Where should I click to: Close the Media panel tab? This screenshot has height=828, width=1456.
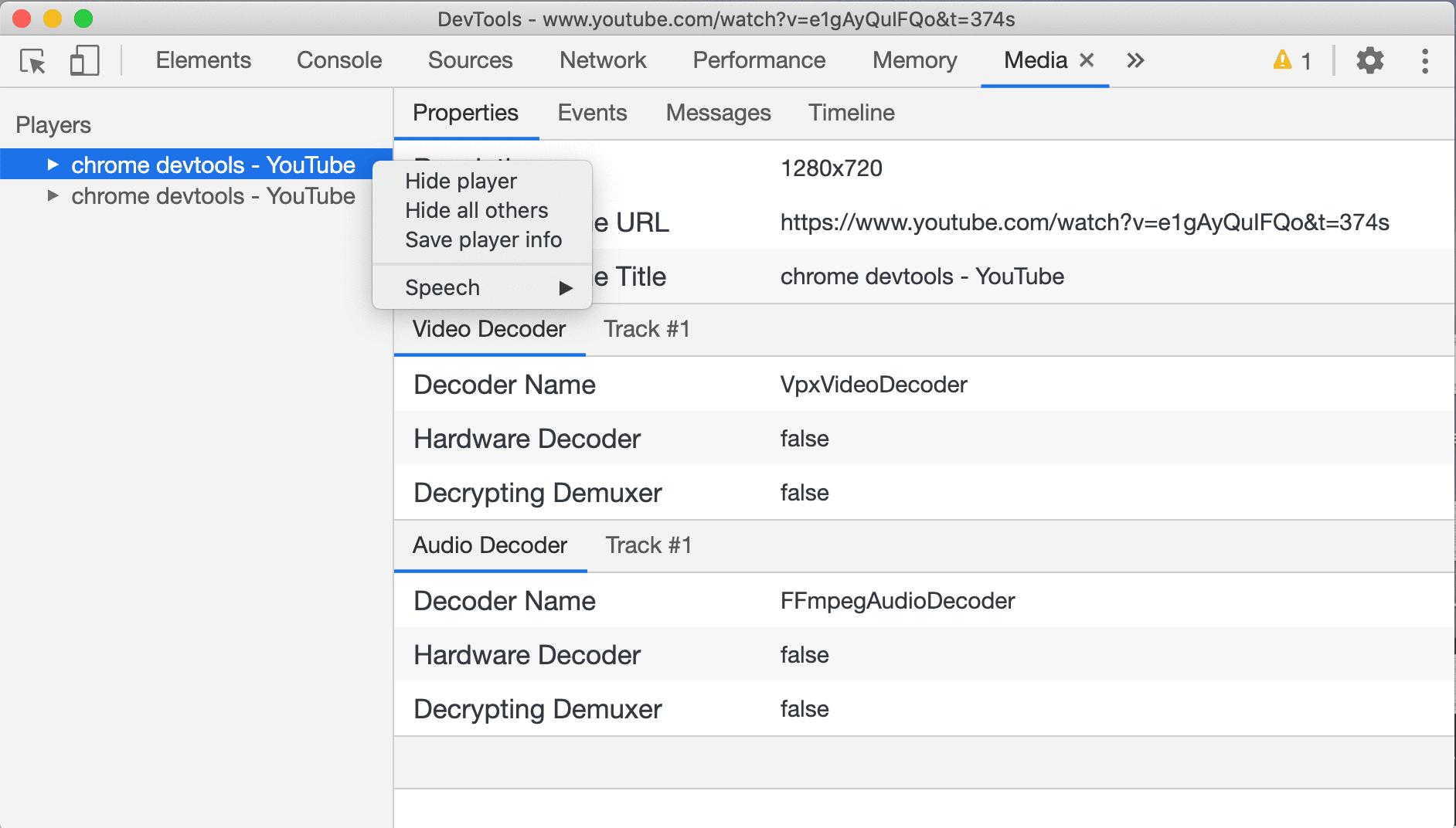(x=1087, y=60)
